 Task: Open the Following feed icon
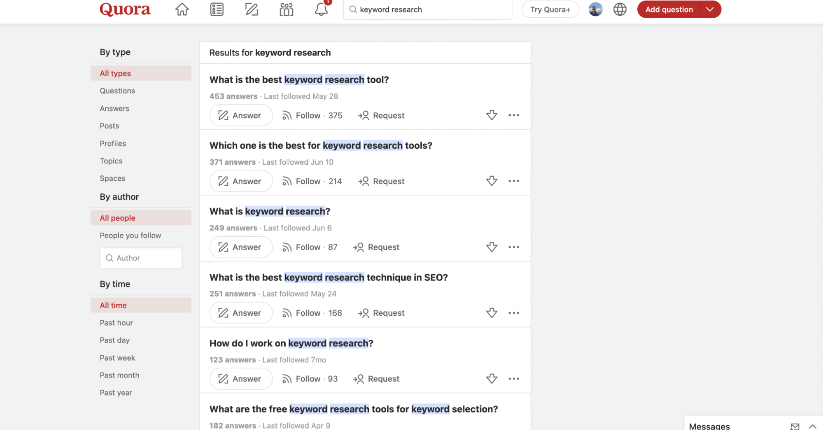point(217,10)
